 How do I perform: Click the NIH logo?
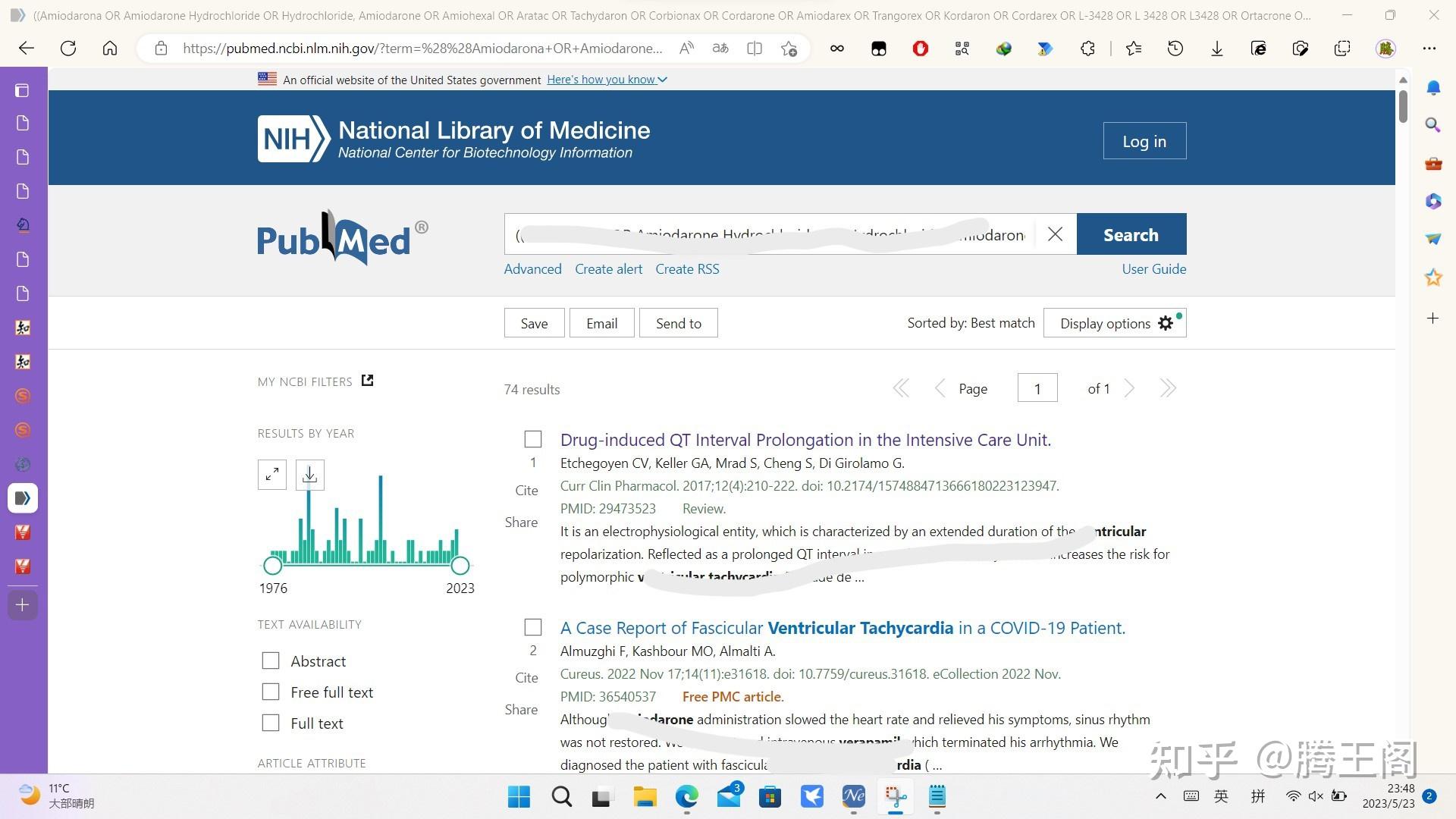point(293,139)
